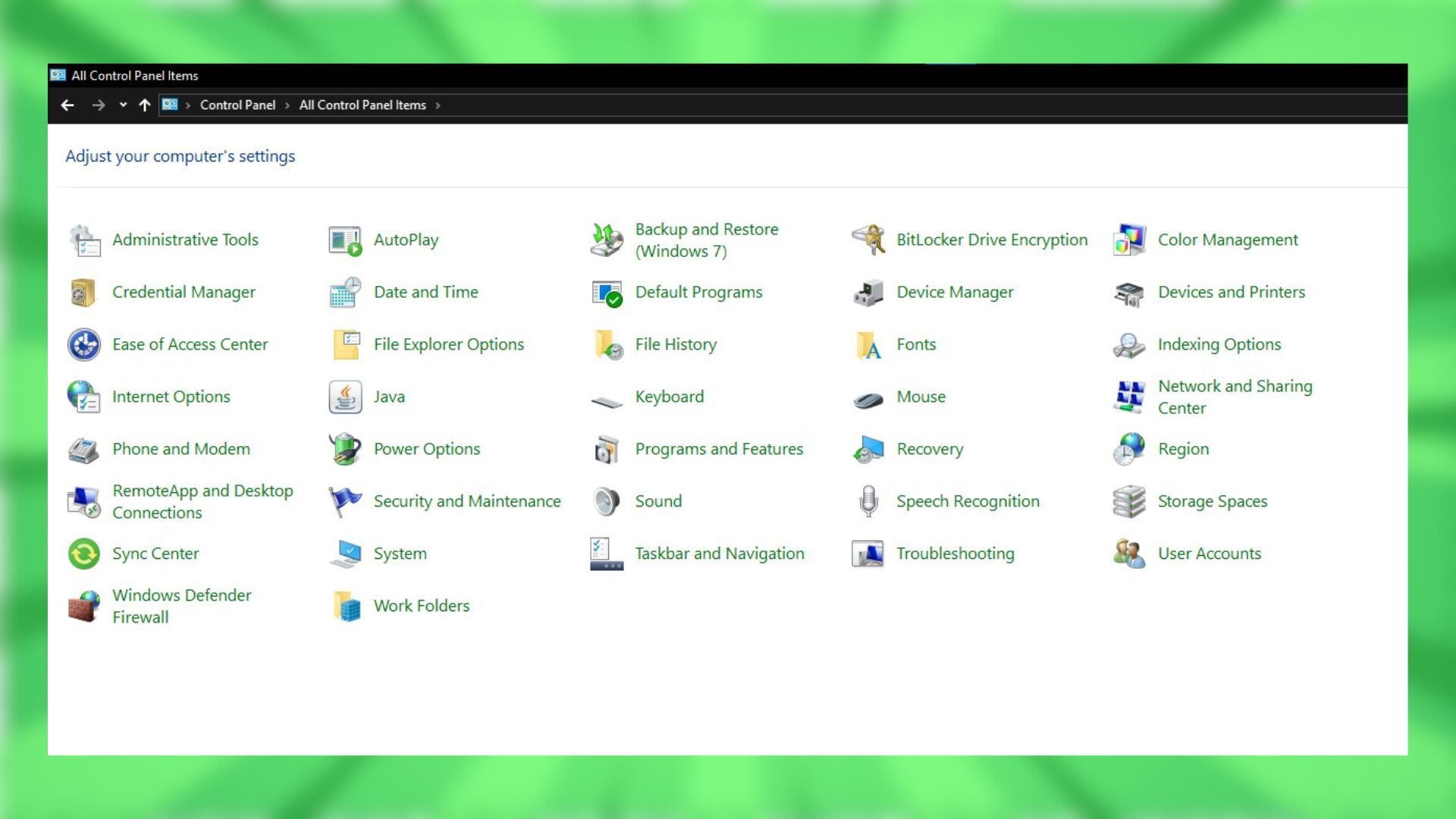The width and height of the screenshot is (1456, 819).
Task: Open the Windows Defender Firewall brick icon
Action: pyautogui.click(x=83, y=606)
